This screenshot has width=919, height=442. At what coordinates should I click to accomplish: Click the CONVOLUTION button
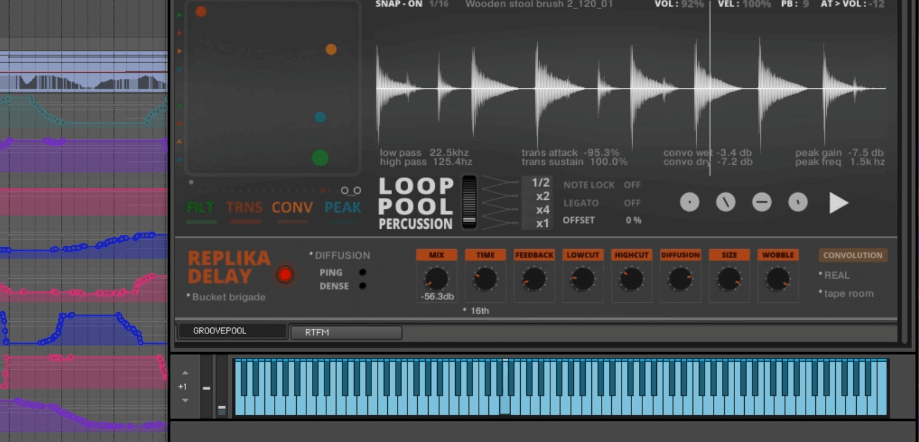pos(853,255)
